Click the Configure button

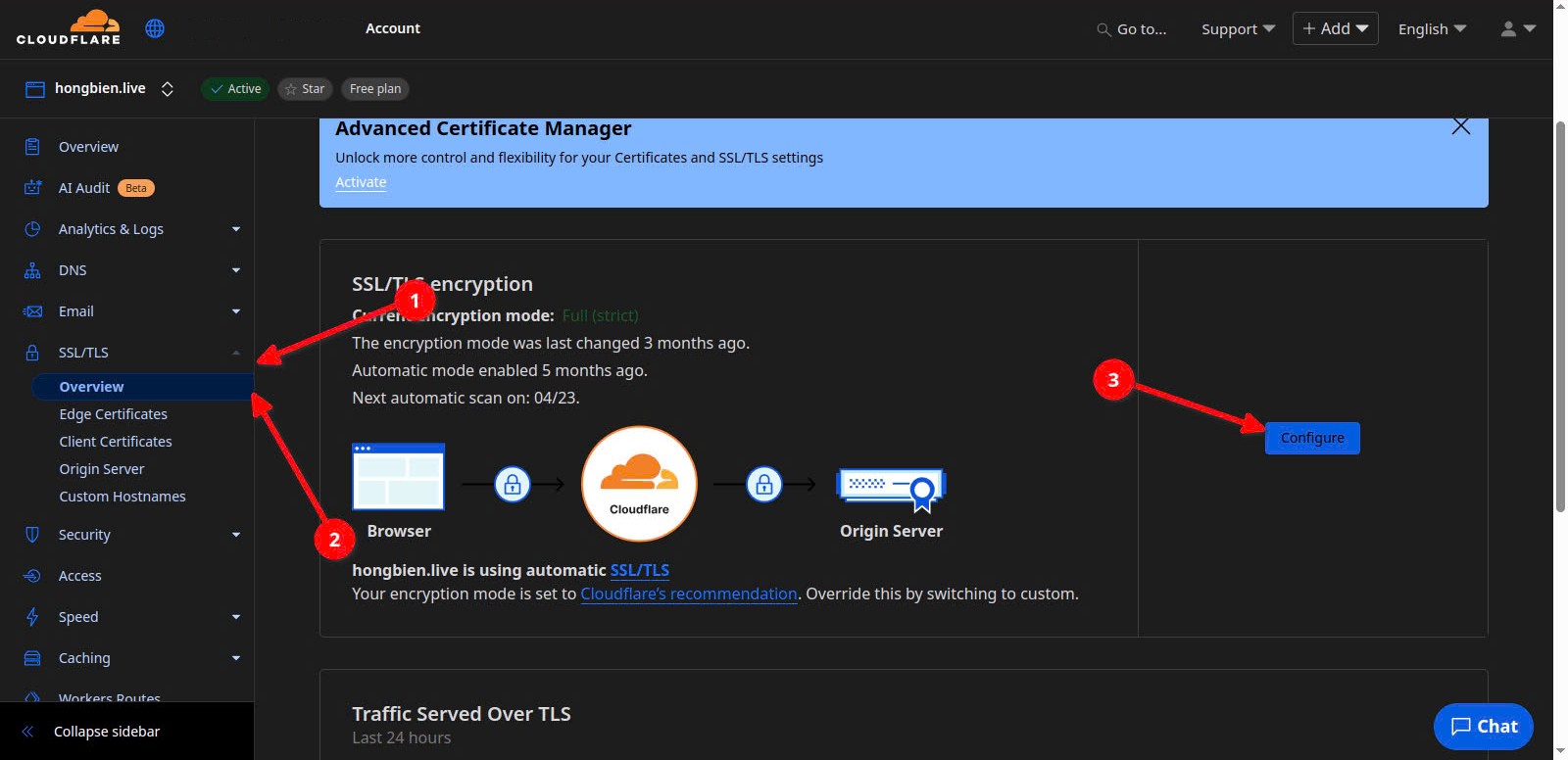tap(1312, 438)
